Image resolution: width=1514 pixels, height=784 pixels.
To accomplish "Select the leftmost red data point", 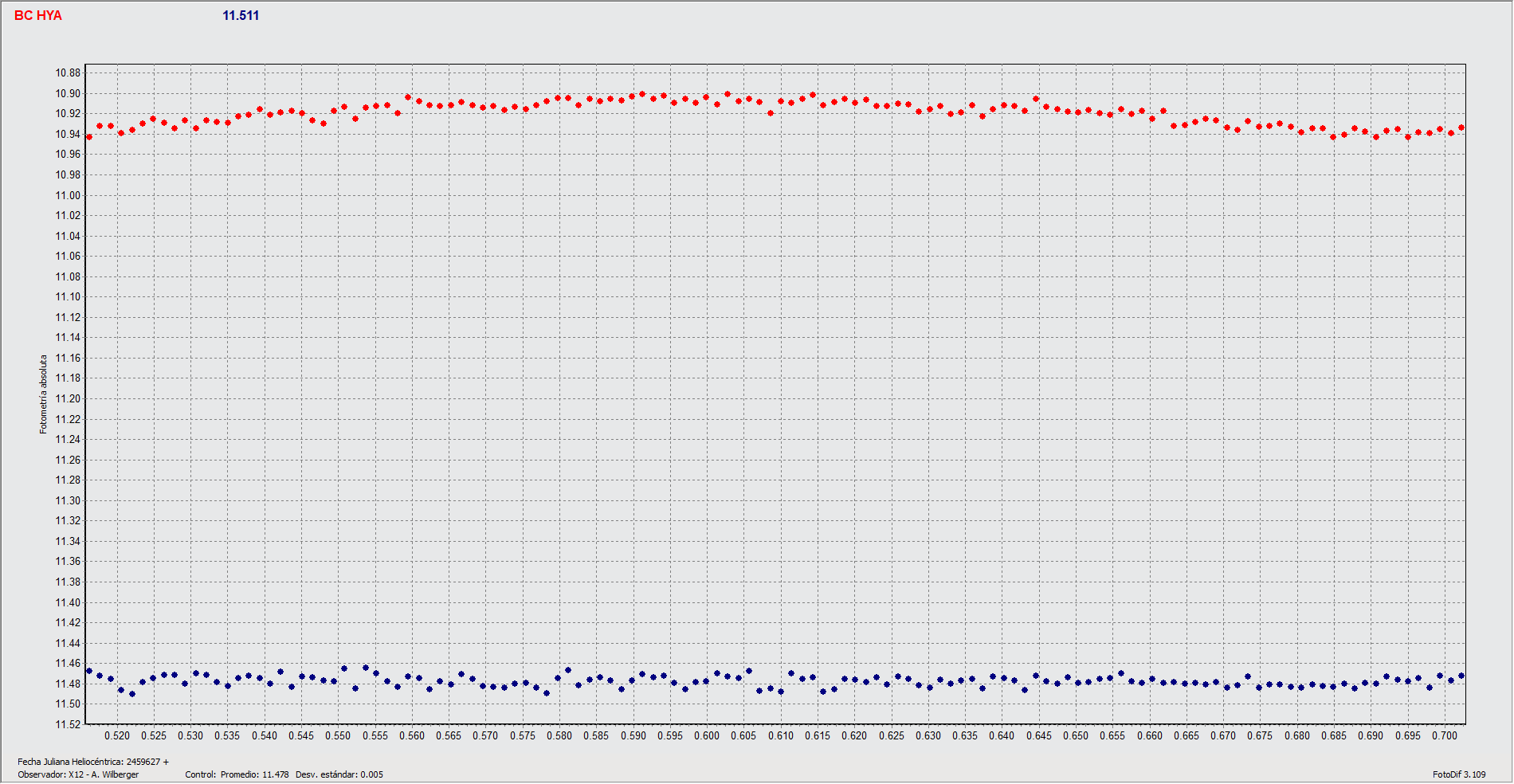I will (x=89, y=137).
